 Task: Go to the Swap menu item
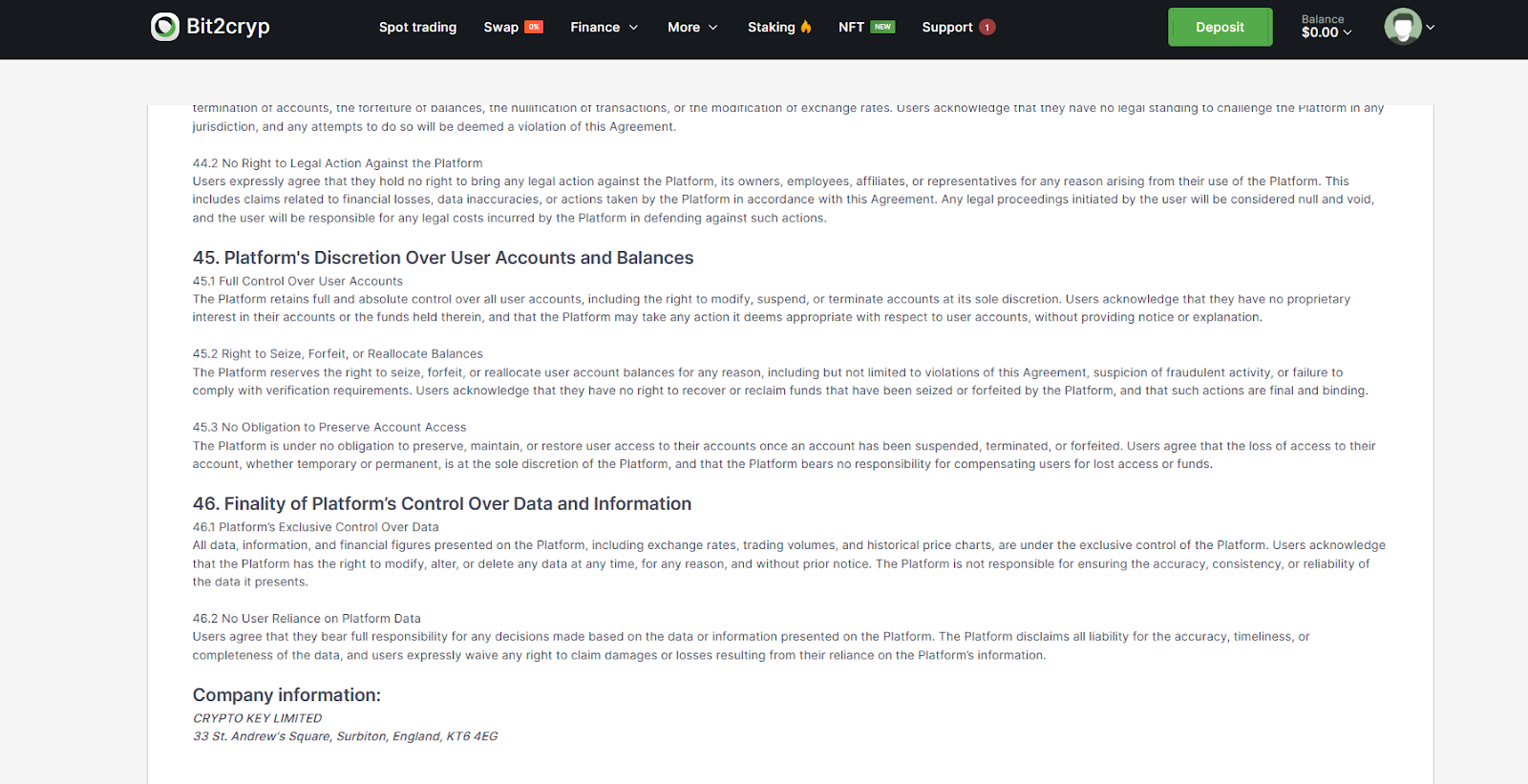(500, 27)
